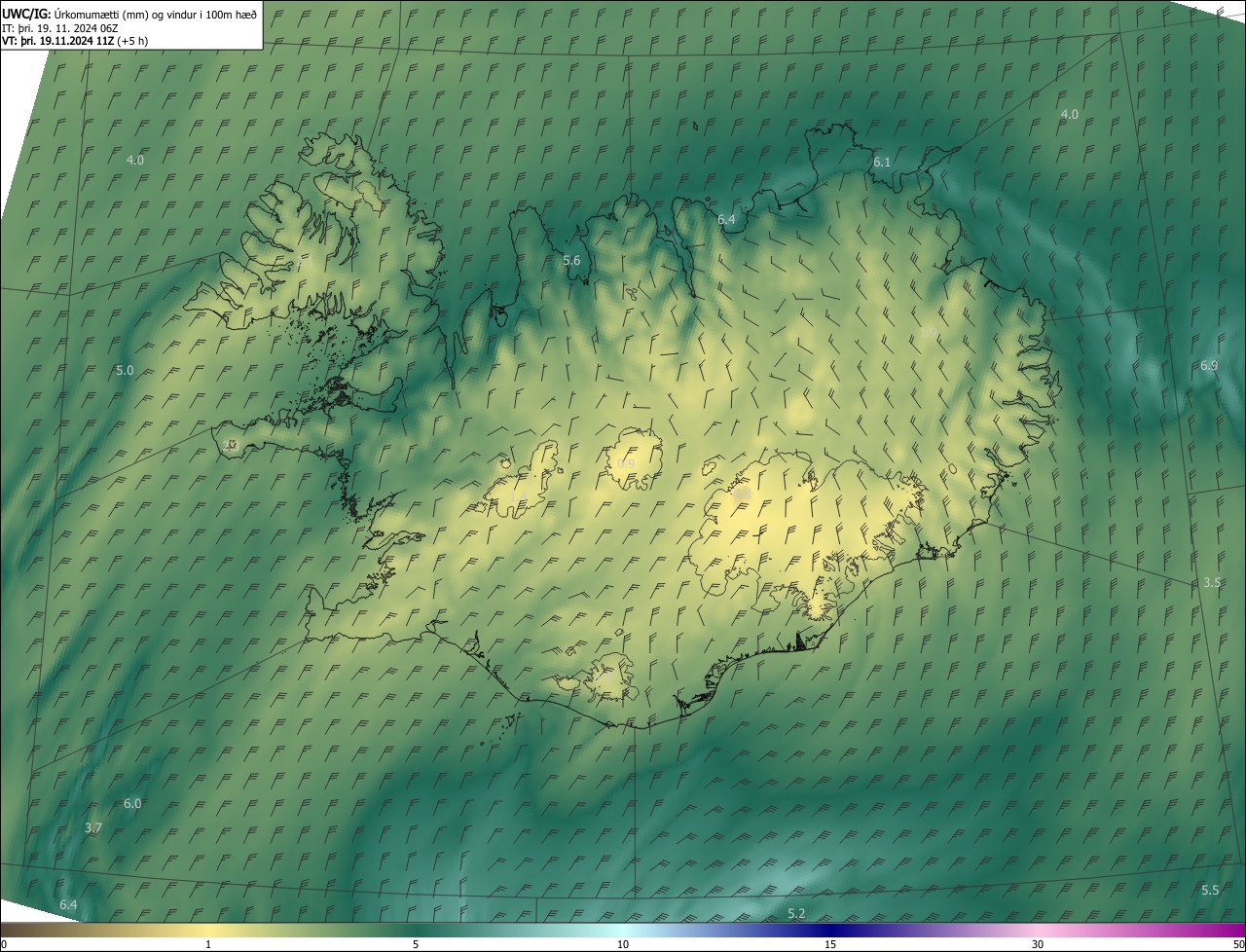Click the valid time line "VT: þri. 19.11.2024 11Z (+5 h)"
The width and height of the screenshot is (1246, 952).
click(75, 41)
